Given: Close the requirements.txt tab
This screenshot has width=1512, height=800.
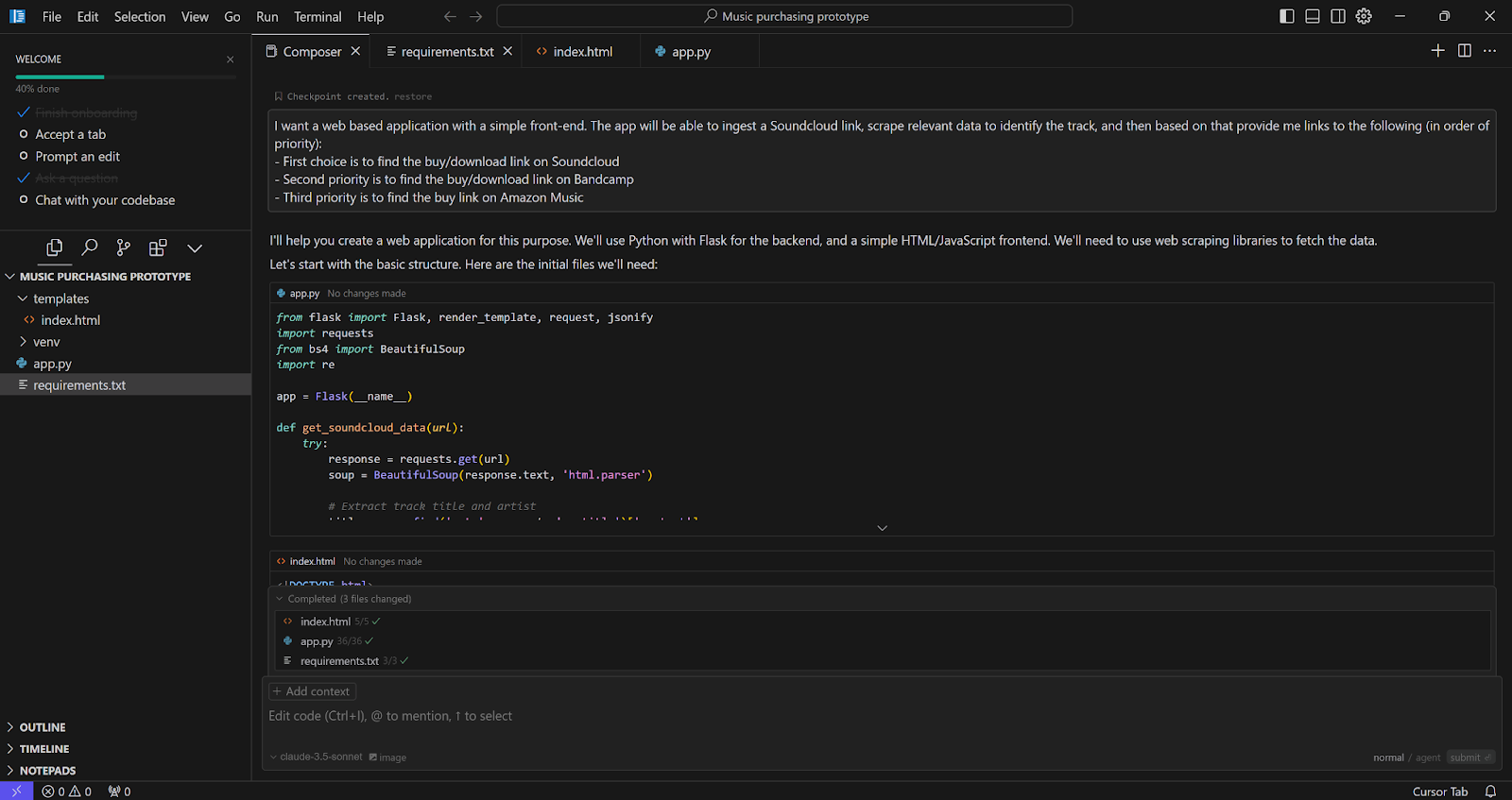Looking at the screenshot, I should tap(507, 51).
